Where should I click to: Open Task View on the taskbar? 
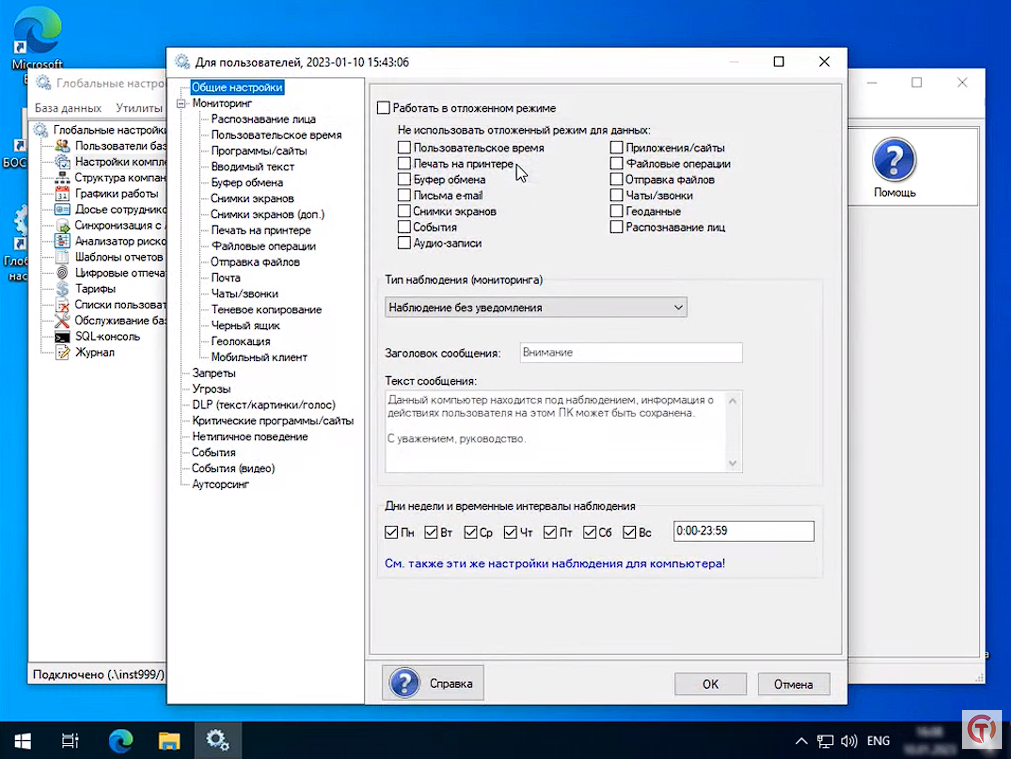click(x=70, y=741)
